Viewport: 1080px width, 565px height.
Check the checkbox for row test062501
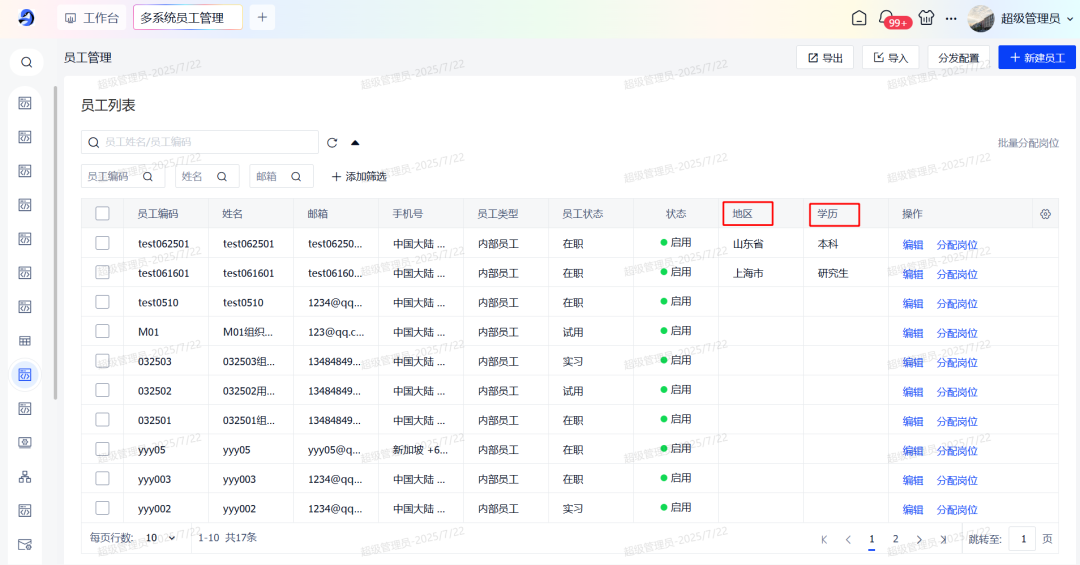(102, 243)
